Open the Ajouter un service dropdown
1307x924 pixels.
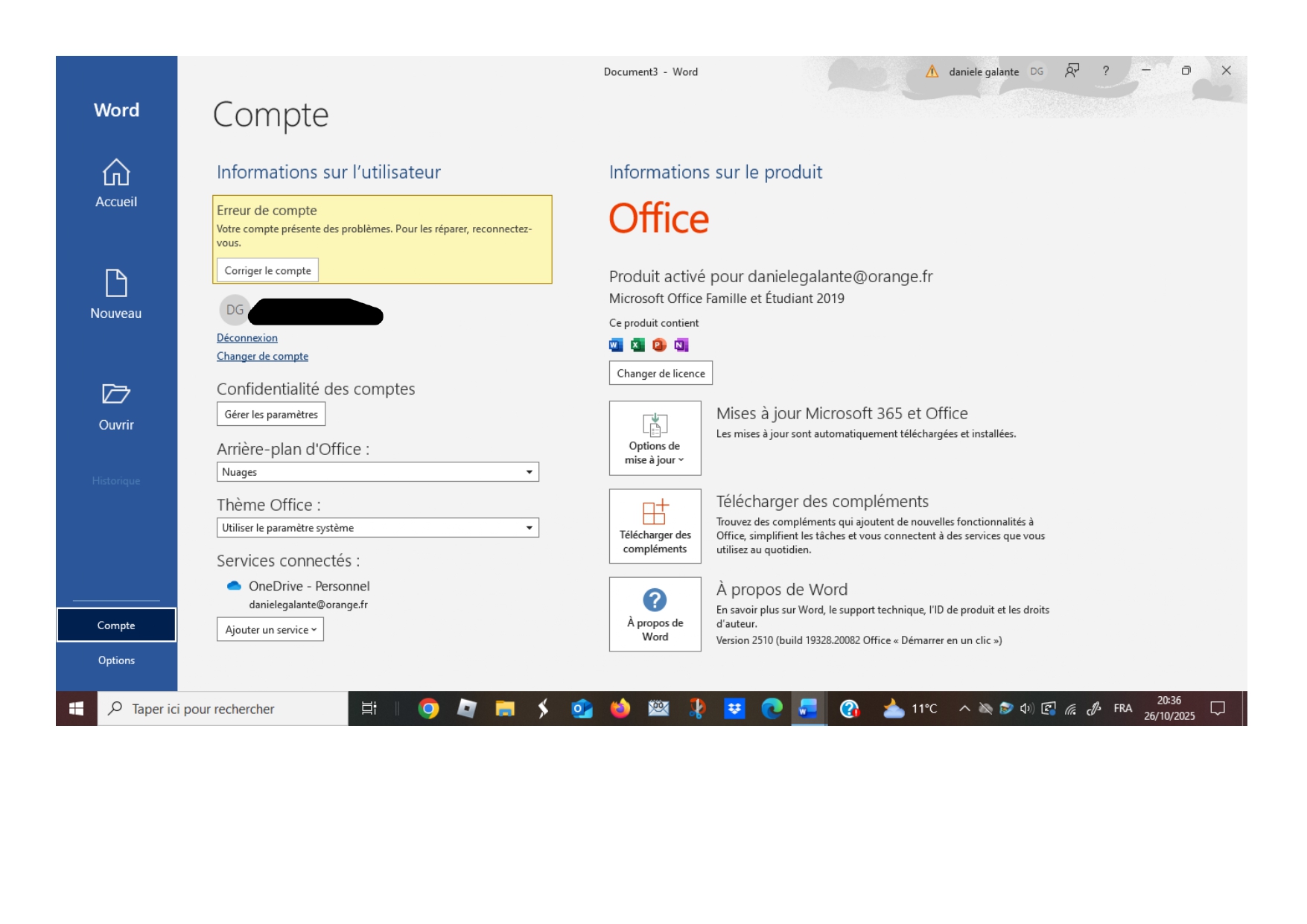coord(270,630)
